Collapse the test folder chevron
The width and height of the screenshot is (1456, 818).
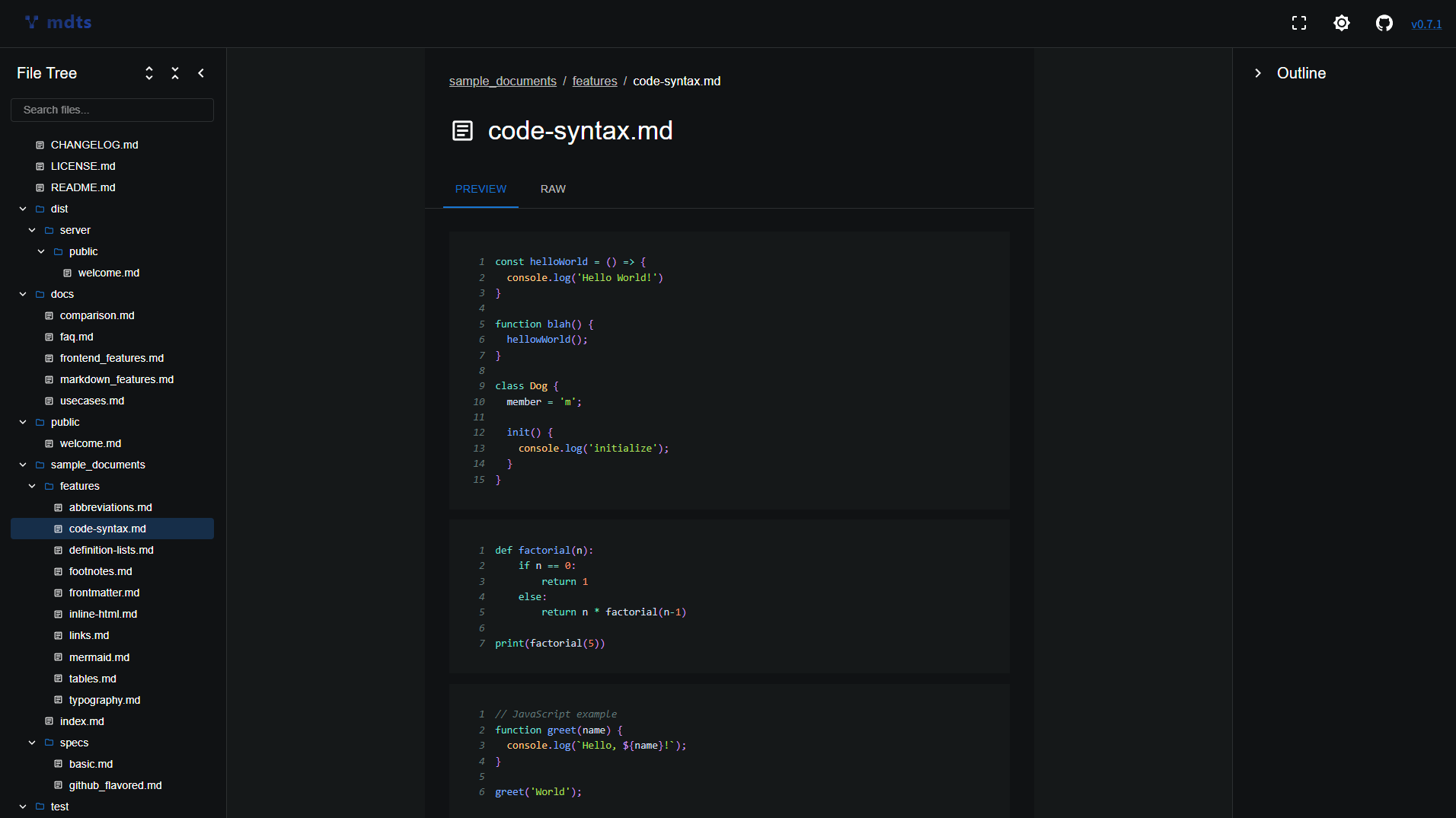coord(23,807)
